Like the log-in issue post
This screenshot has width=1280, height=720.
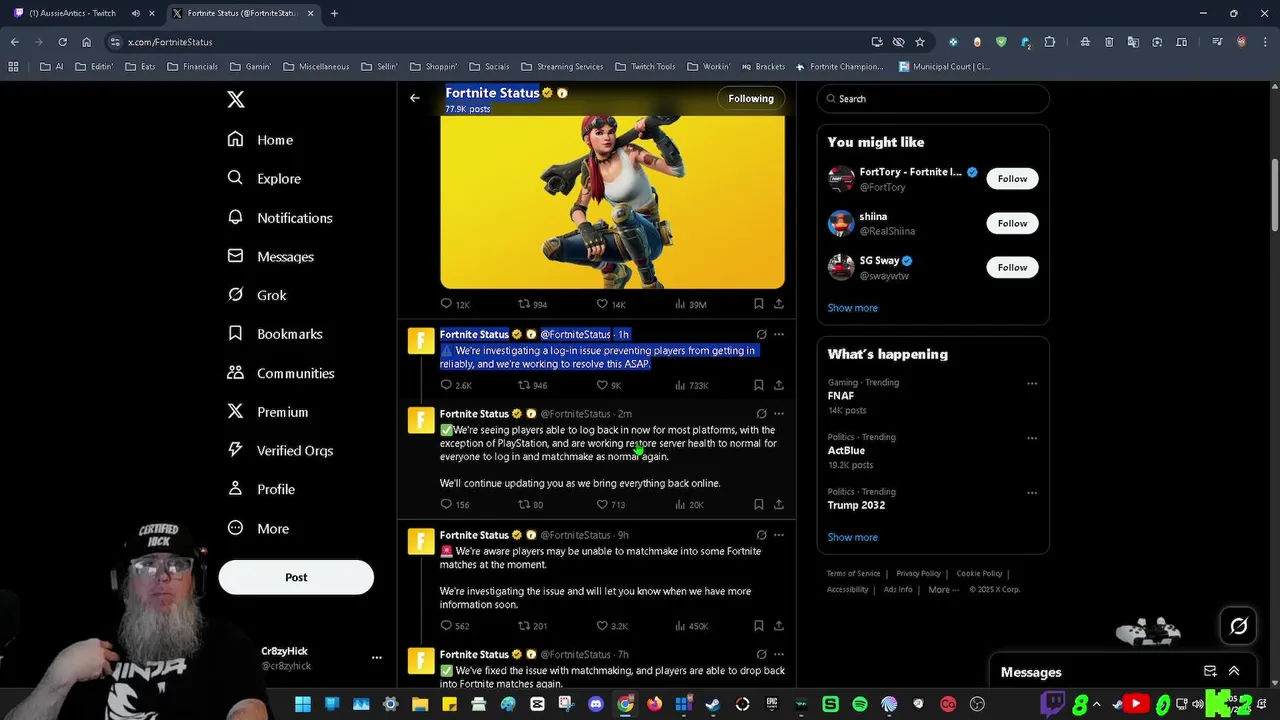point(602,385)
